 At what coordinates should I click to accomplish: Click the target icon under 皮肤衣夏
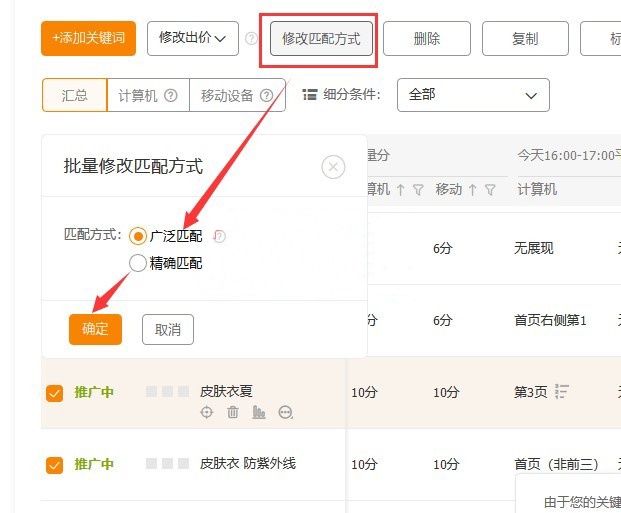tap(207, 412)
